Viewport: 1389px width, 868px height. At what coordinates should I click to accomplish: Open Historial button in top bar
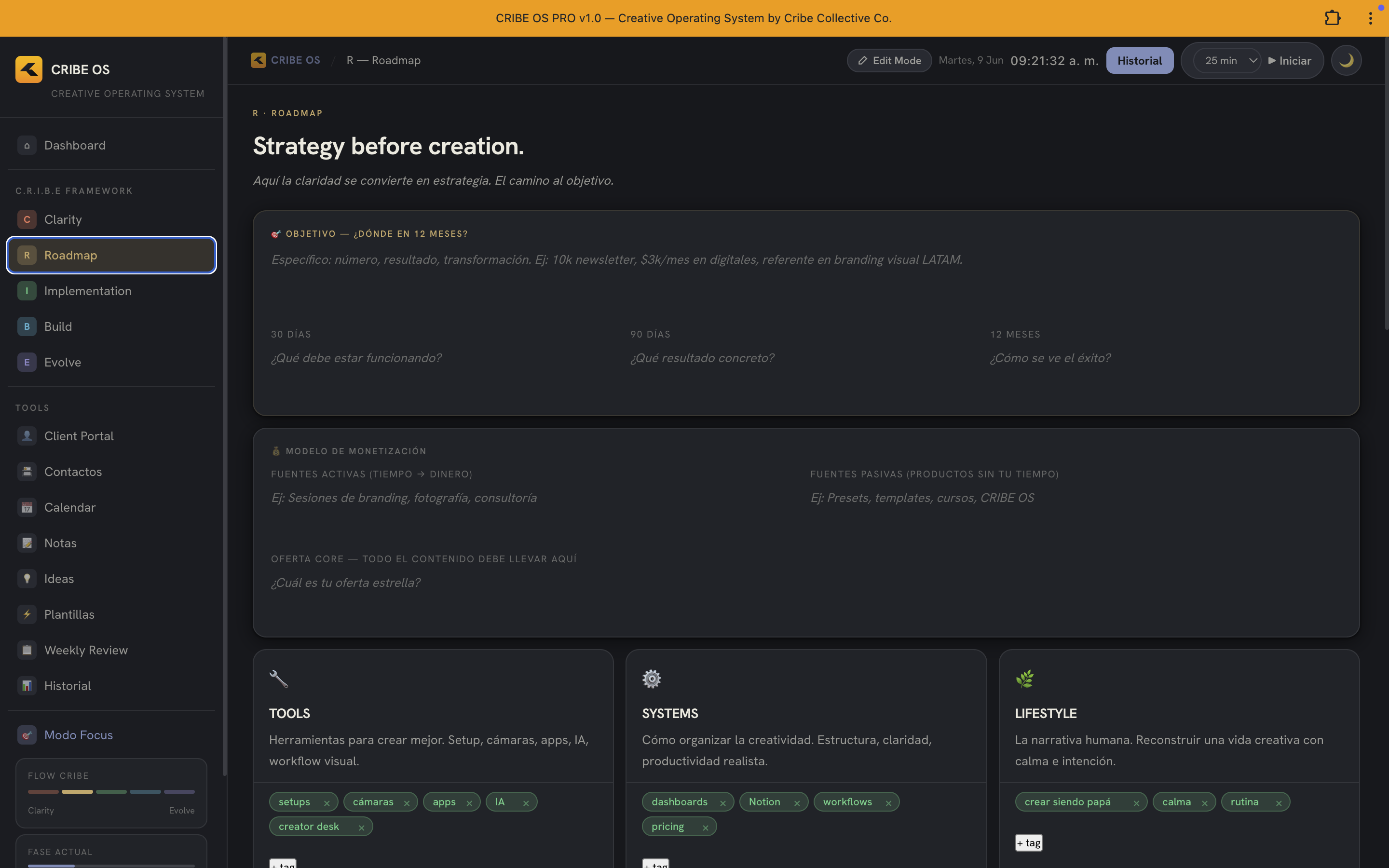1139,60
